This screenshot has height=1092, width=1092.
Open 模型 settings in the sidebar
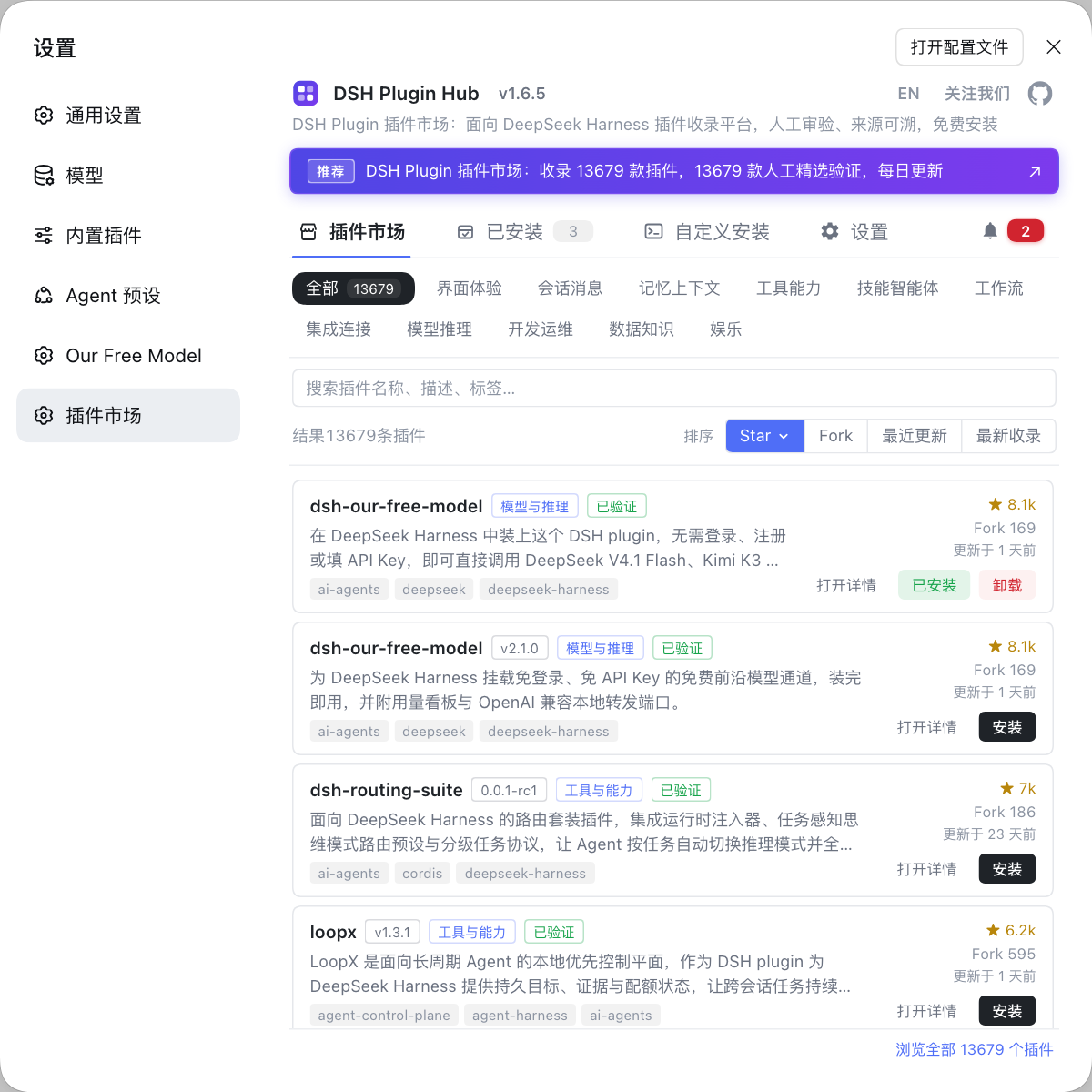click(128, 176)
